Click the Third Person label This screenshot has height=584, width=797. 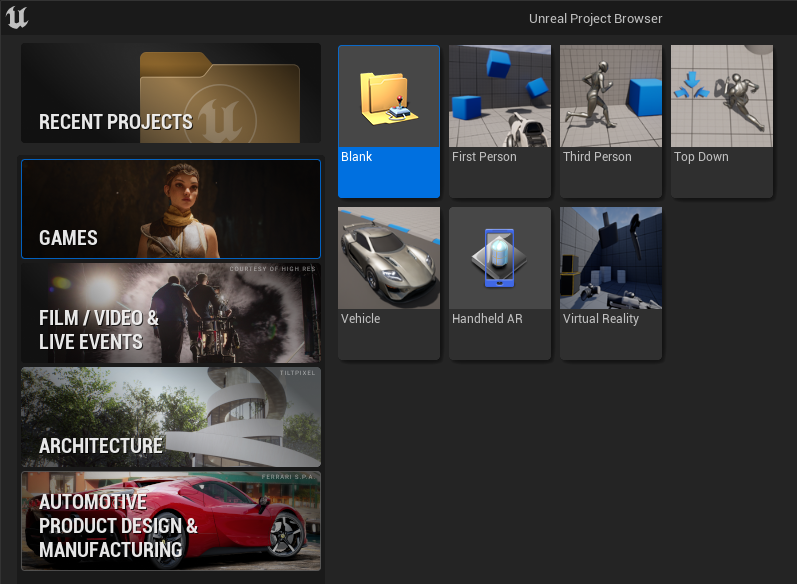[x=597, y=157]
